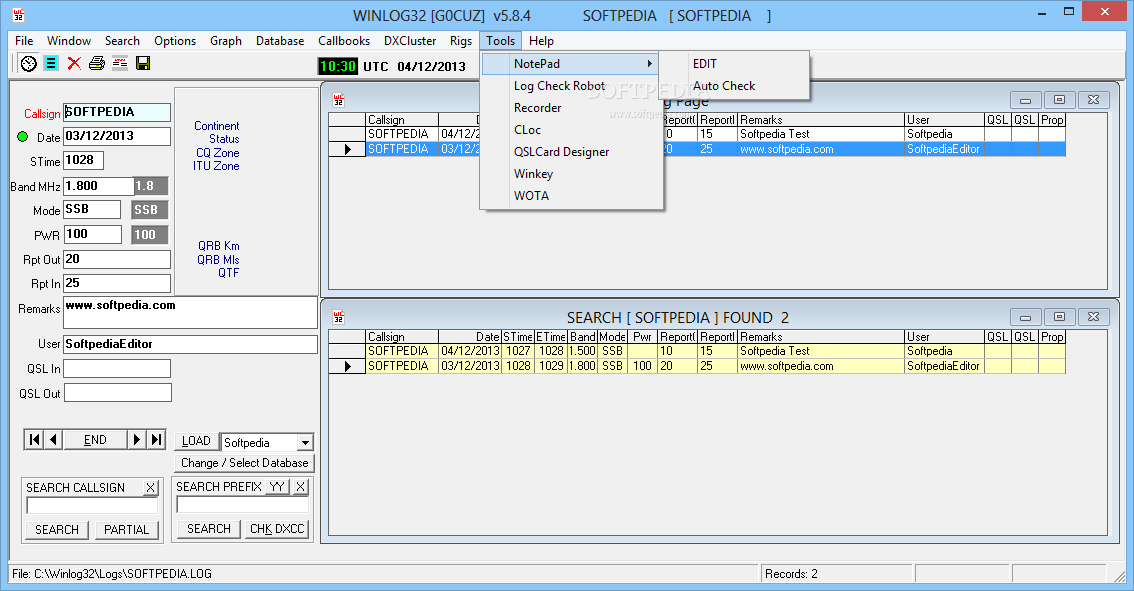The image size is (1134, 591).
Task: Open the File menu
Action: pos(24,41)
